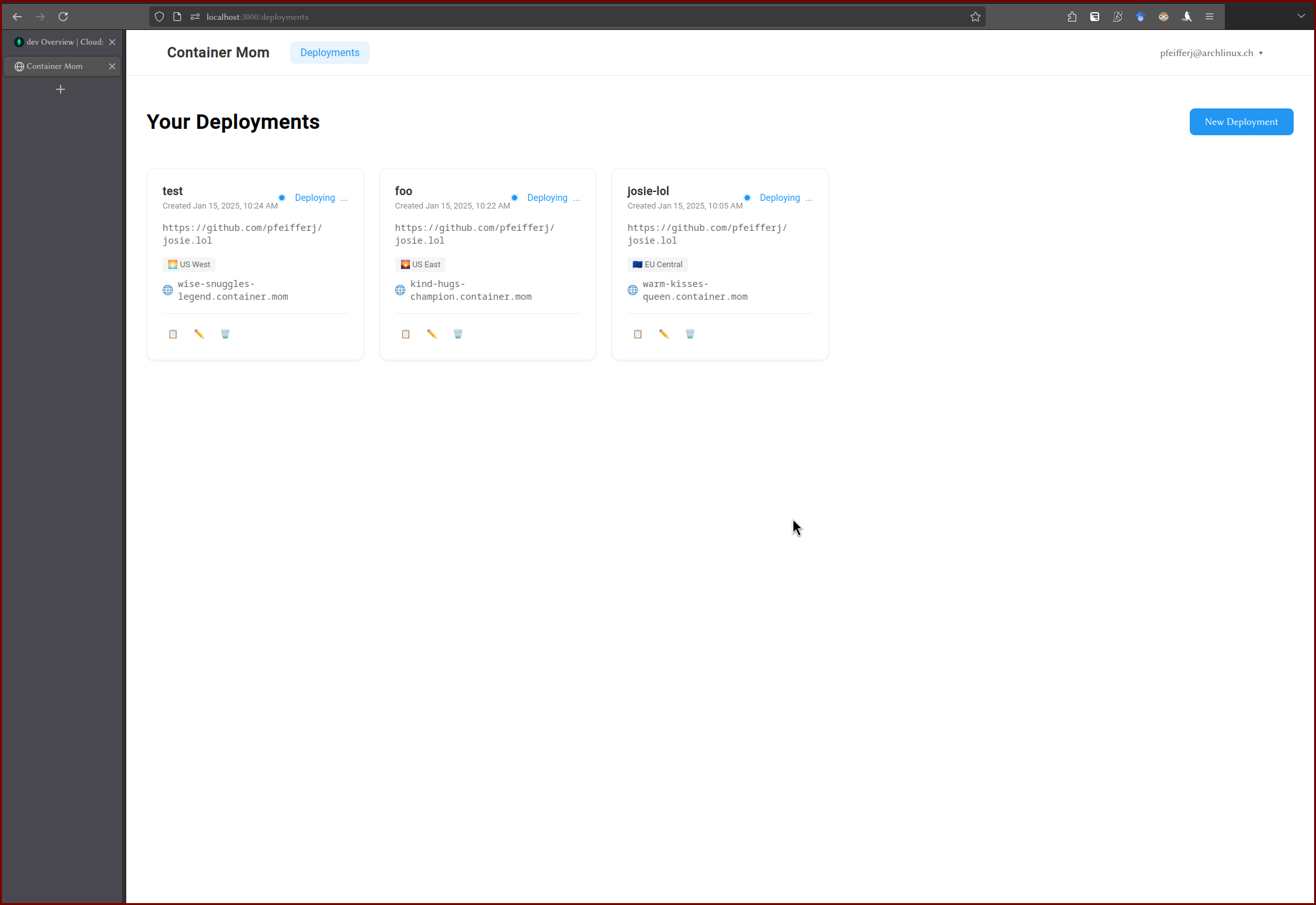
Task: Click the clipboard icon on foo card
Action: pyautogui.click(x=406, y=334)
